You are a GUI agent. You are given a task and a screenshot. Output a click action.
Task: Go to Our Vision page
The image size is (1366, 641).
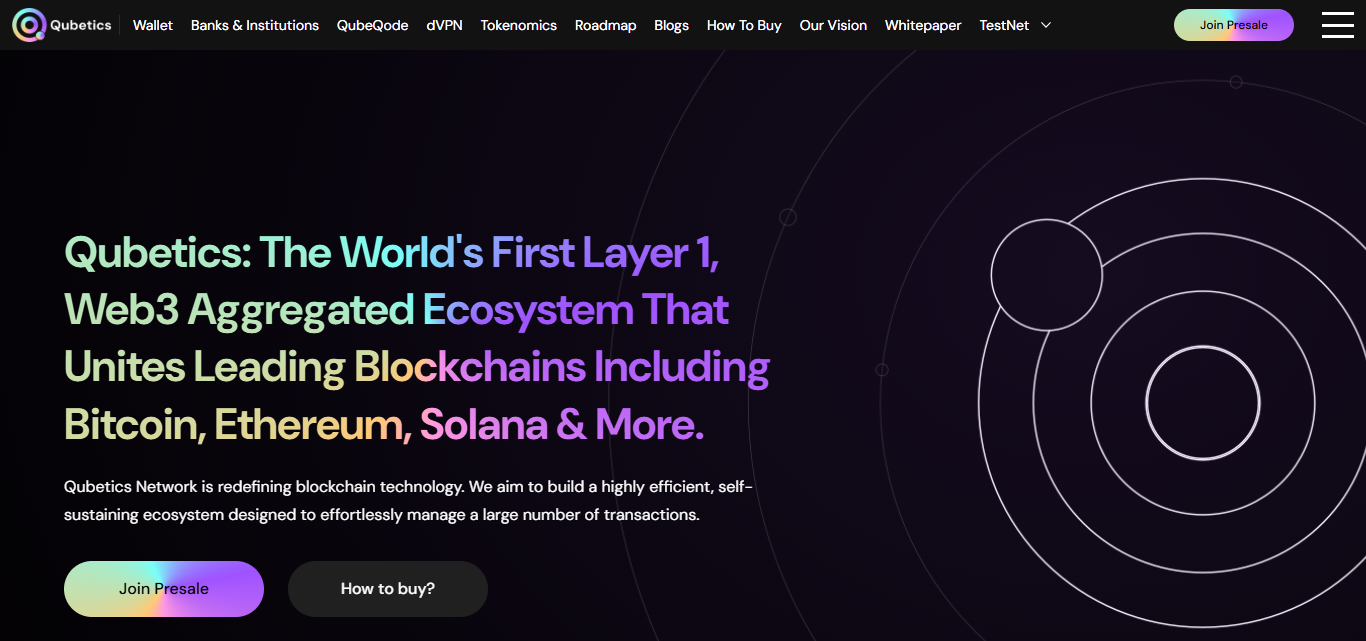pos(834,25)
